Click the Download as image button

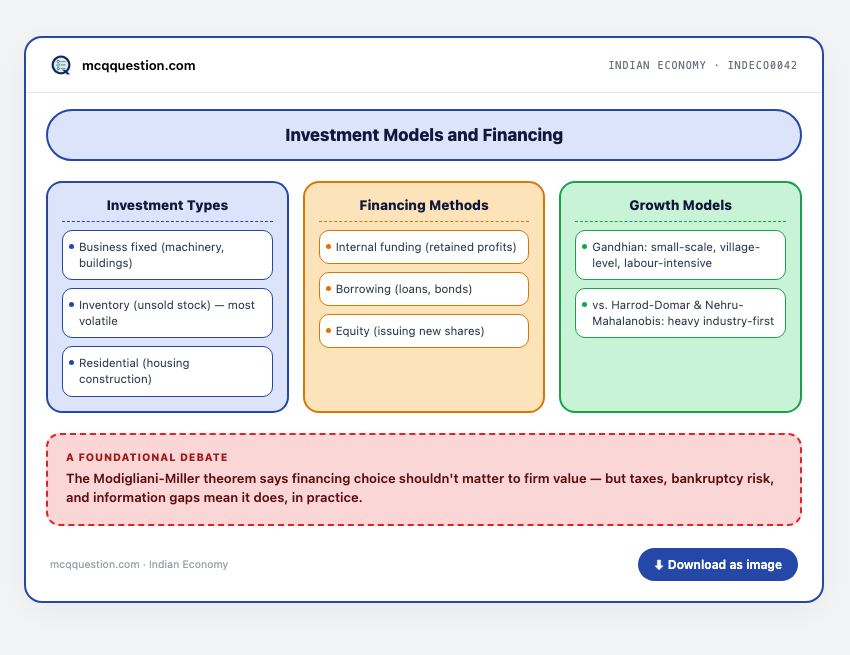click(717, 564)
